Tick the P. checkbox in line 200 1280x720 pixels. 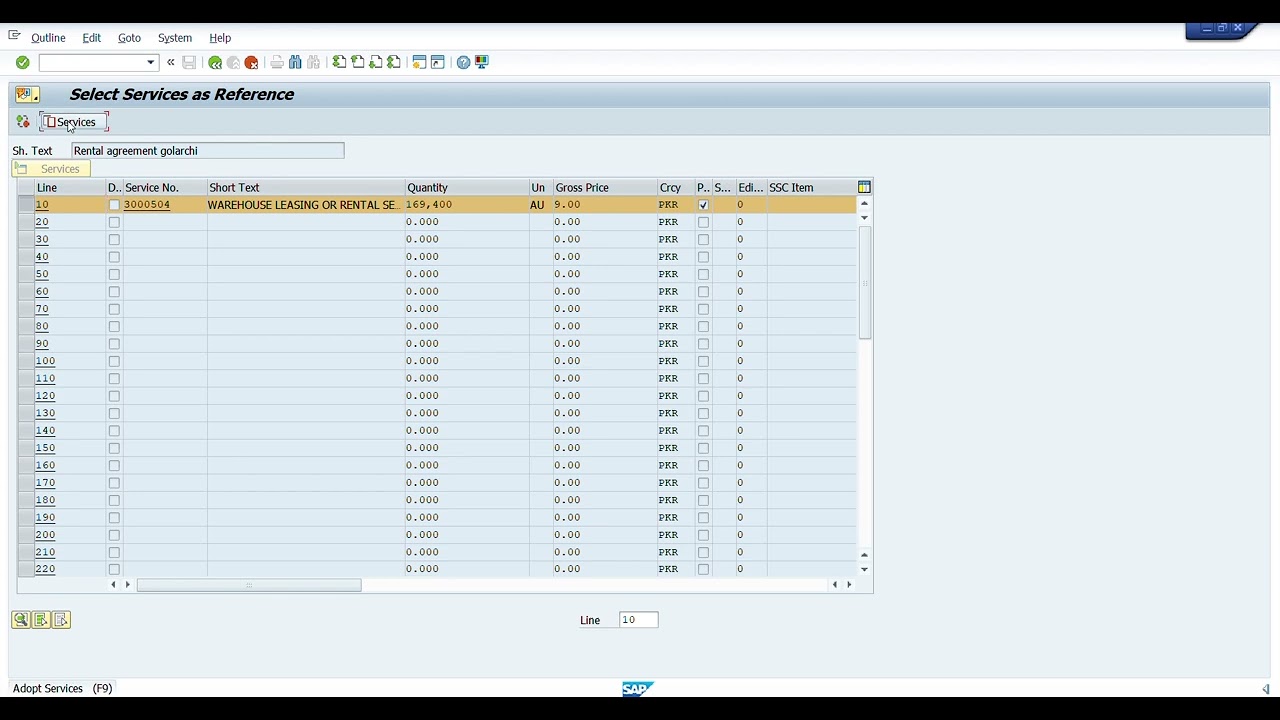[703, 535]
